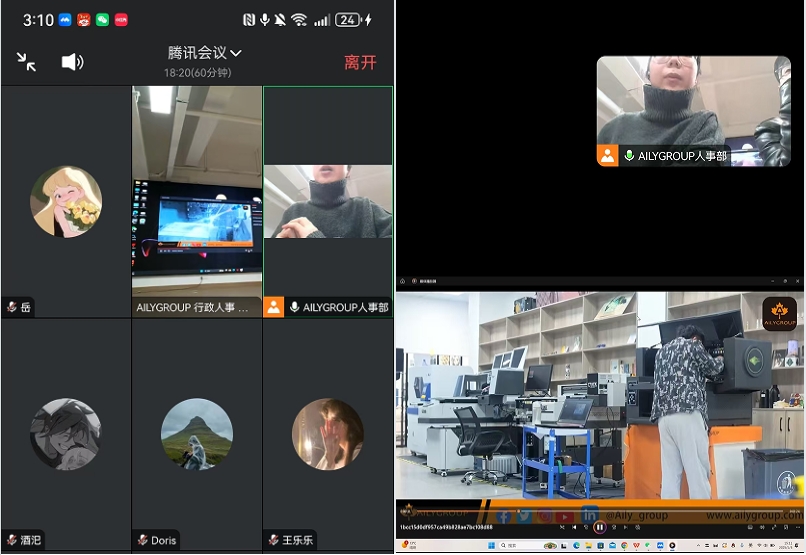Click the LinkedIn icon in the video banner

[x=590, y=515]
